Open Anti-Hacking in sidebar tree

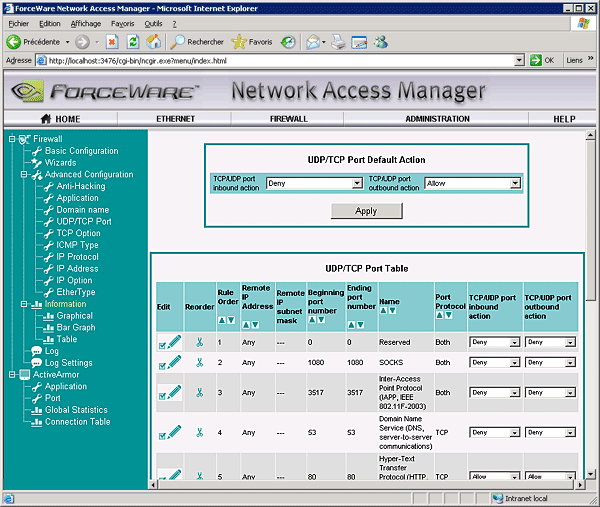[81, 186]
